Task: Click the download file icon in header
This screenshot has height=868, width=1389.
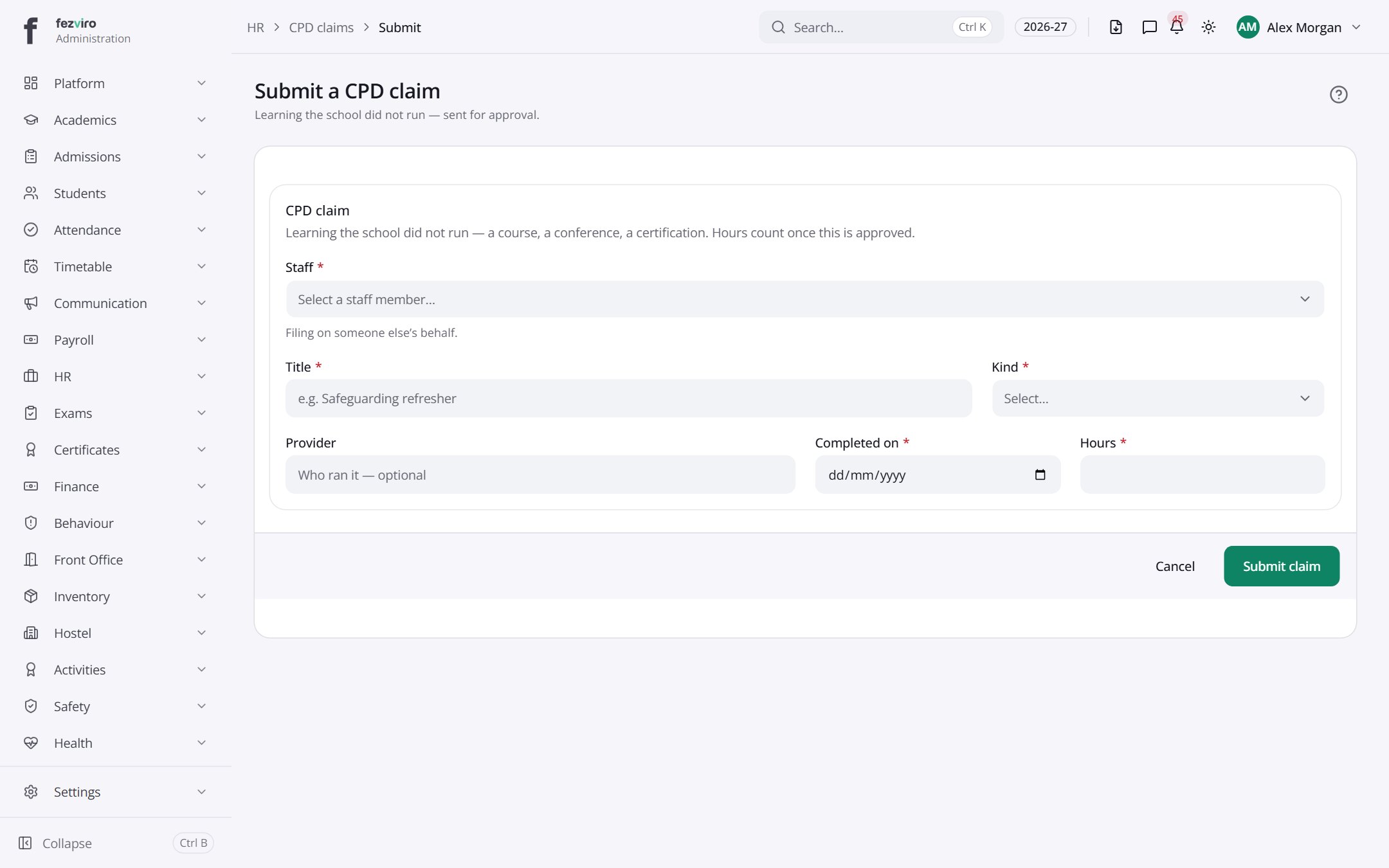Action: point(1116,27)
